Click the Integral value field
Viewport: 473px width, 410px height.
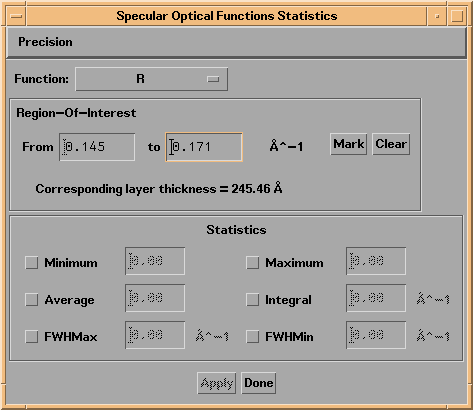tap(376, 298)
